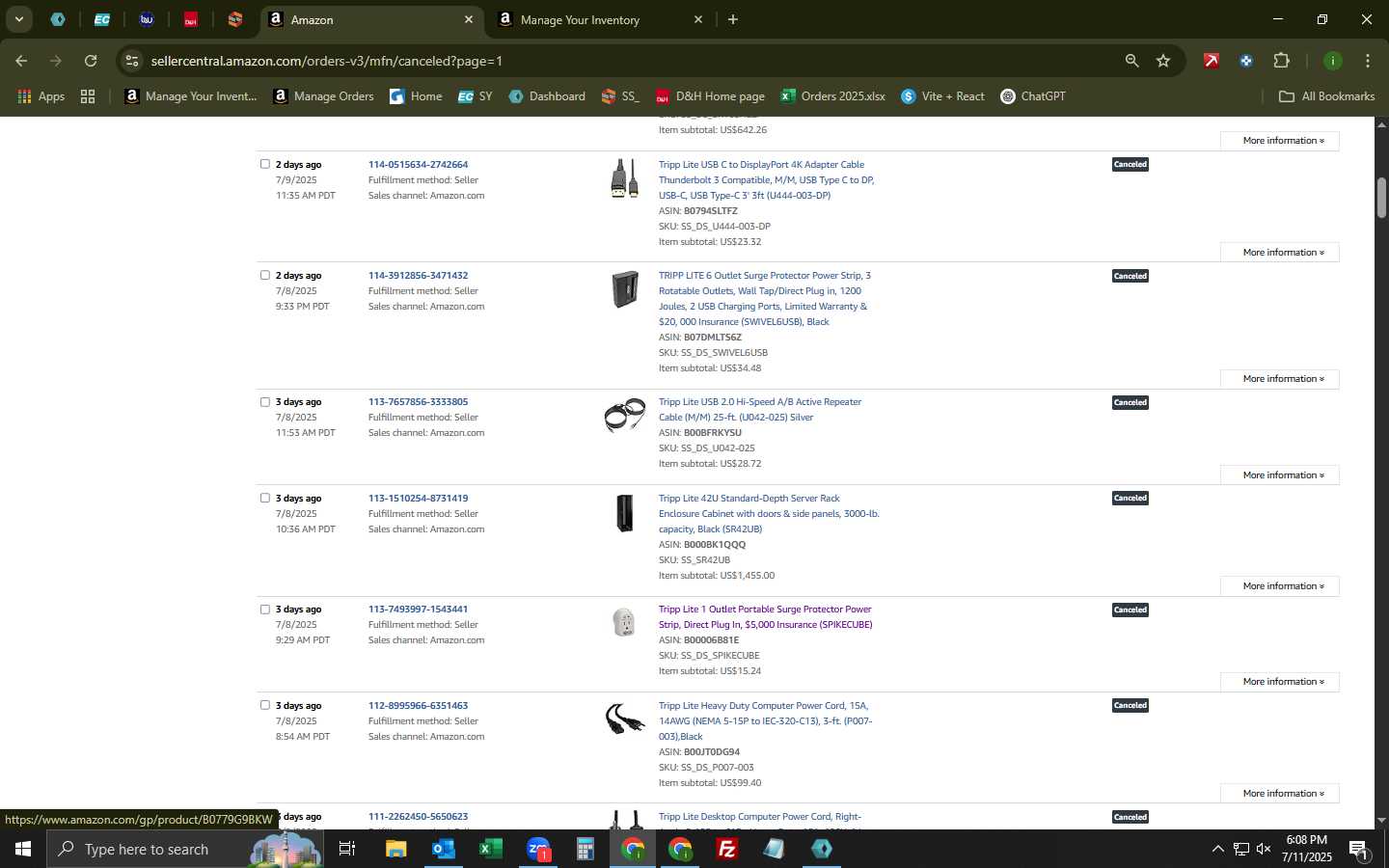
Task: Expand More information for U042-025 cable order
Action: coord(1279,475)
